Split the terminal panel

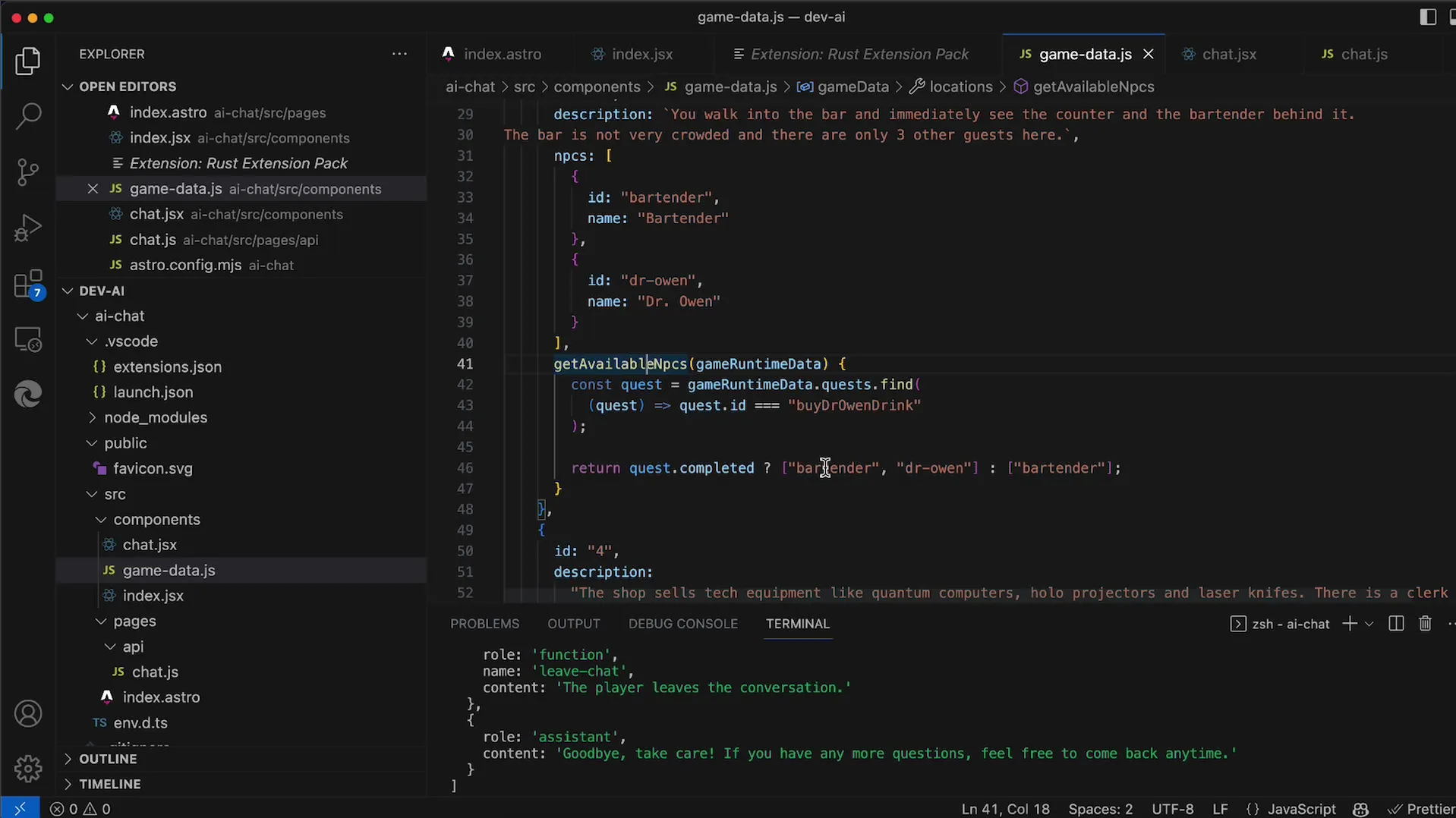(x=1396, y=624)
